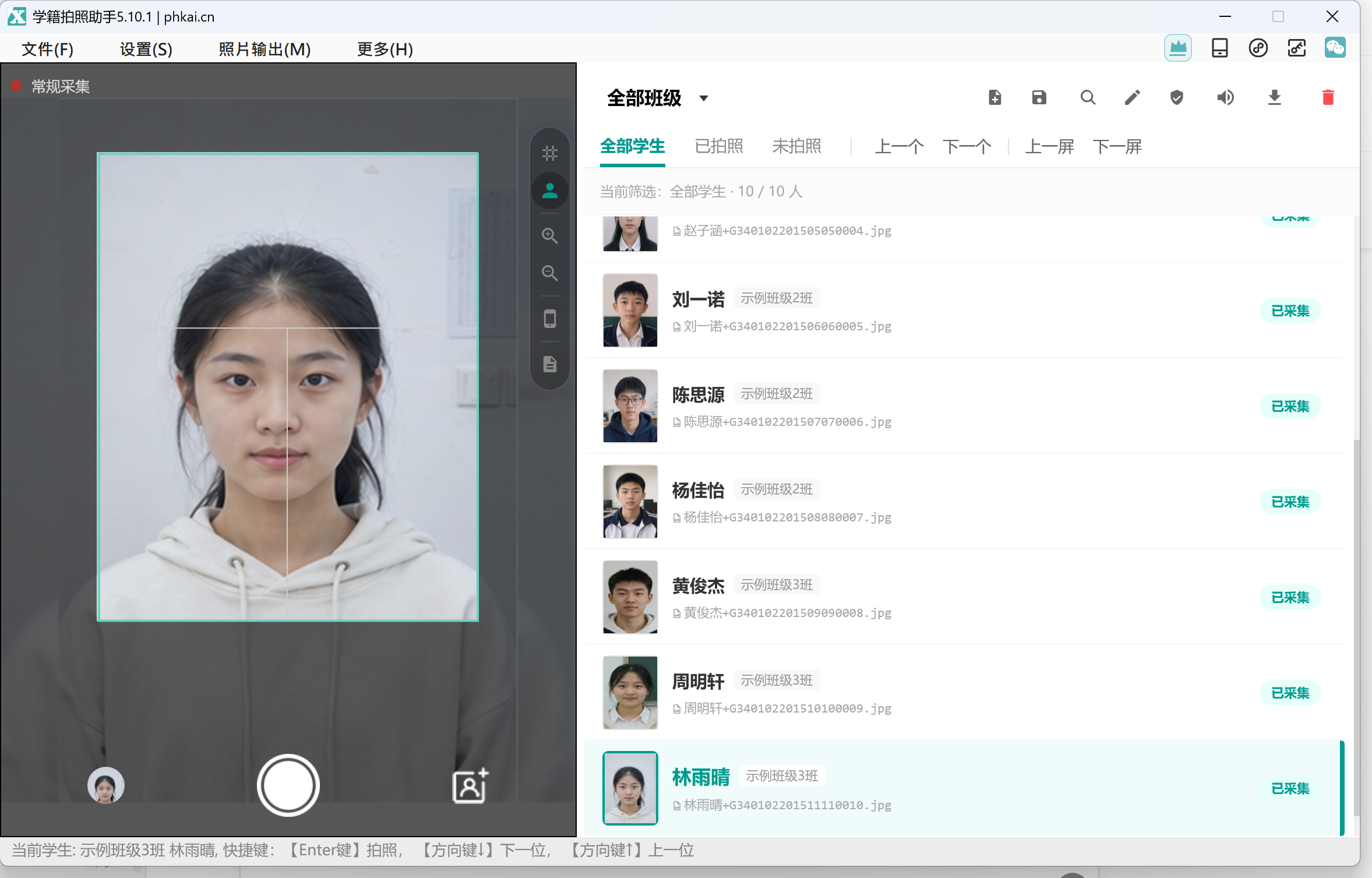Click 刘一诺's photo thumbnail
The image size is (1372, 878).
[x=630, y=311]
